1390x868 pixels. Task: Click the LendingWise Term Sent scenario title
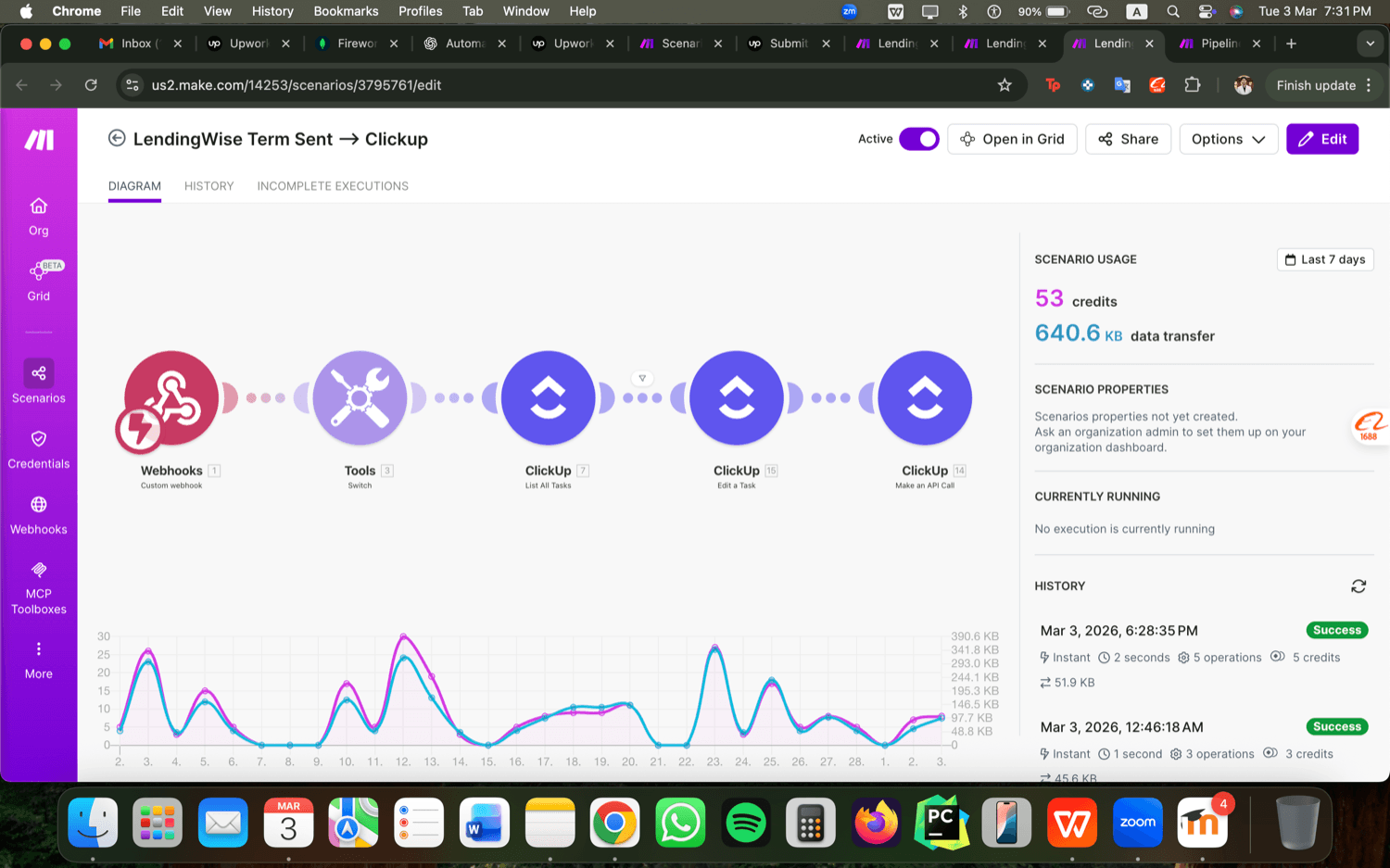tap(281, 139)
